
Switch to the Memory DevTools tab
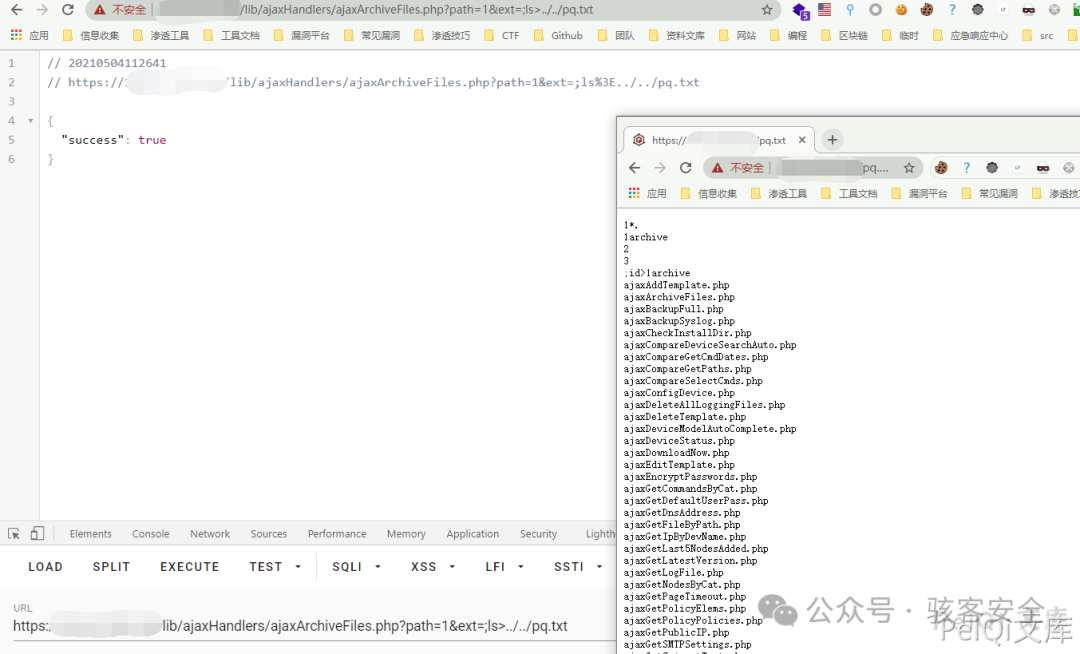[406, 534]
